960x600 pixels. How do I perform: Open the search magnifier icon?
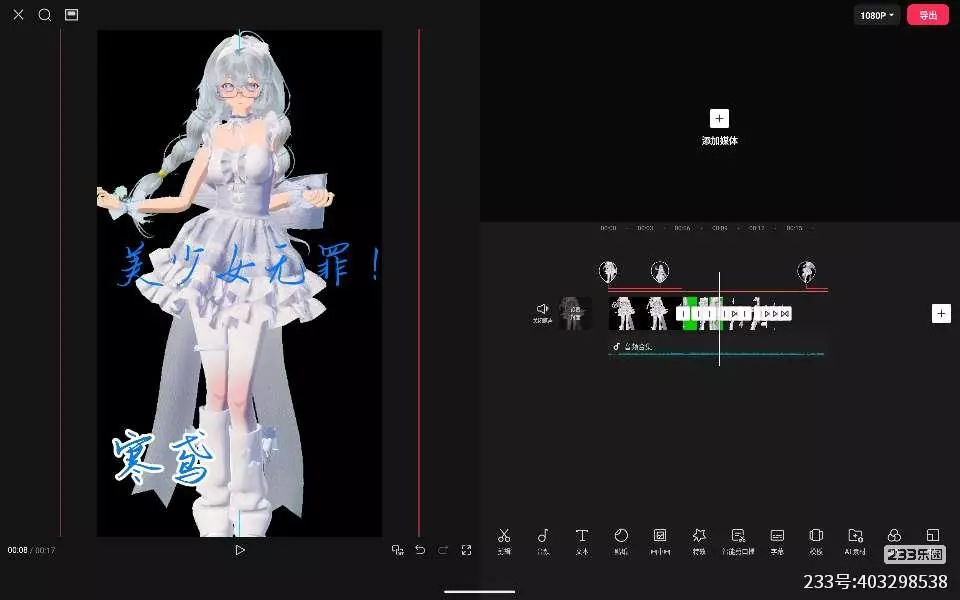pyautogui.click(x=45, y=15)
